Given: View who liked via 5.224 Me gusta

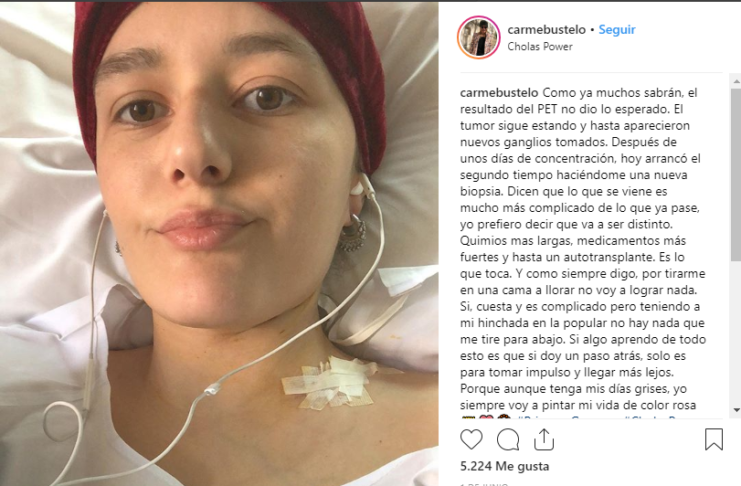Looking at the screenshot, I should tap(505, 467).
